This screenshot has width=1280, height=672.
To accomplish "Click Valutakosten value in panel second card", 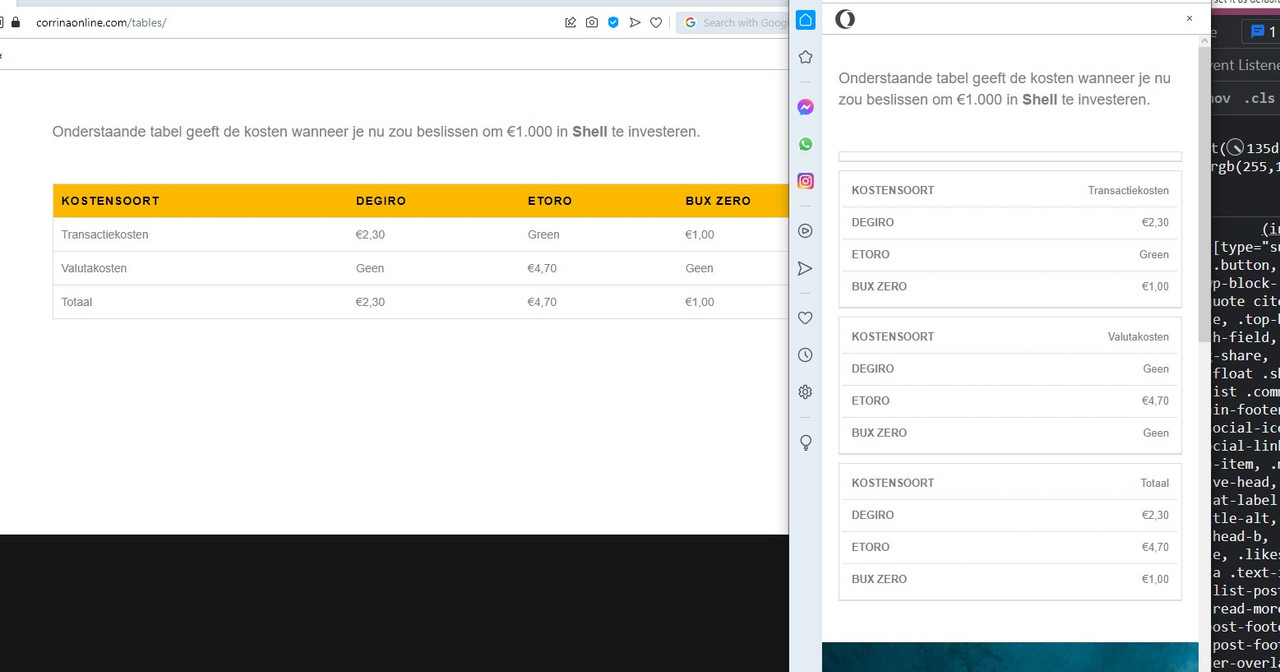I will coord(1138,337).
